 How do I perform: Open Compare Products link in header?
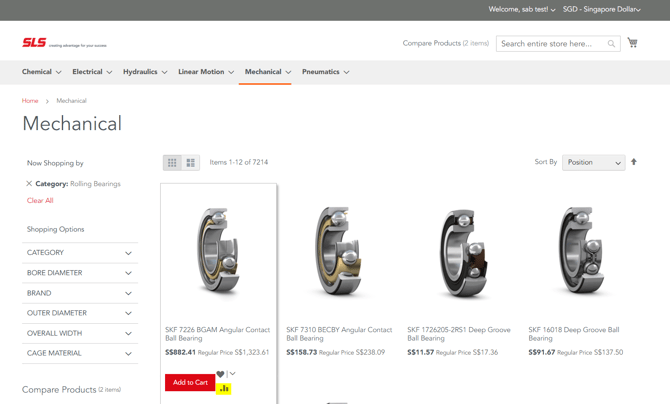[x=446, y=43]
